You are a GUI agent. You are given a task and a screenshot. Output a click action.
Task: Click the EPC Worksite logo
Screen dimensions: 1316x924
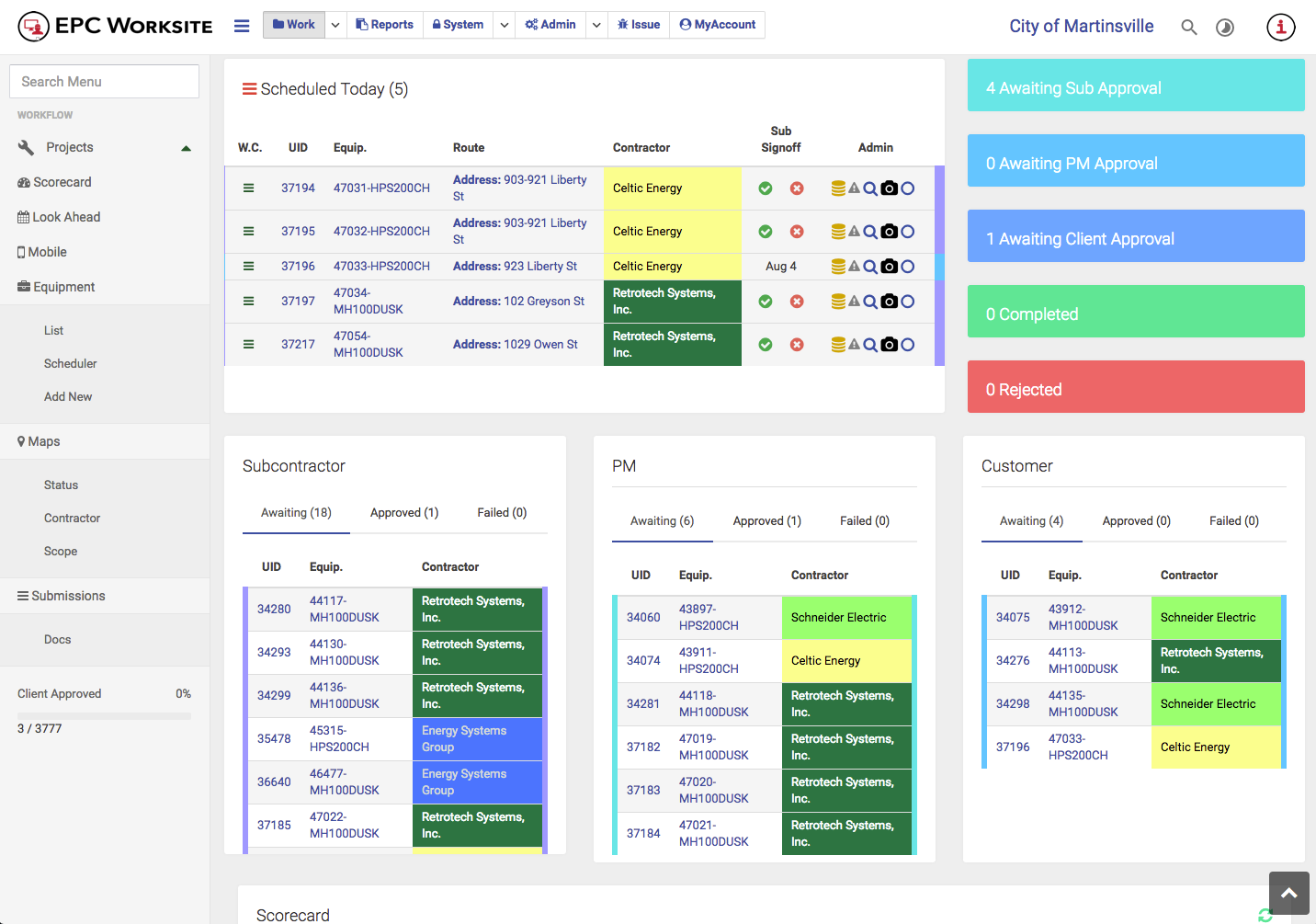point(116,27)
